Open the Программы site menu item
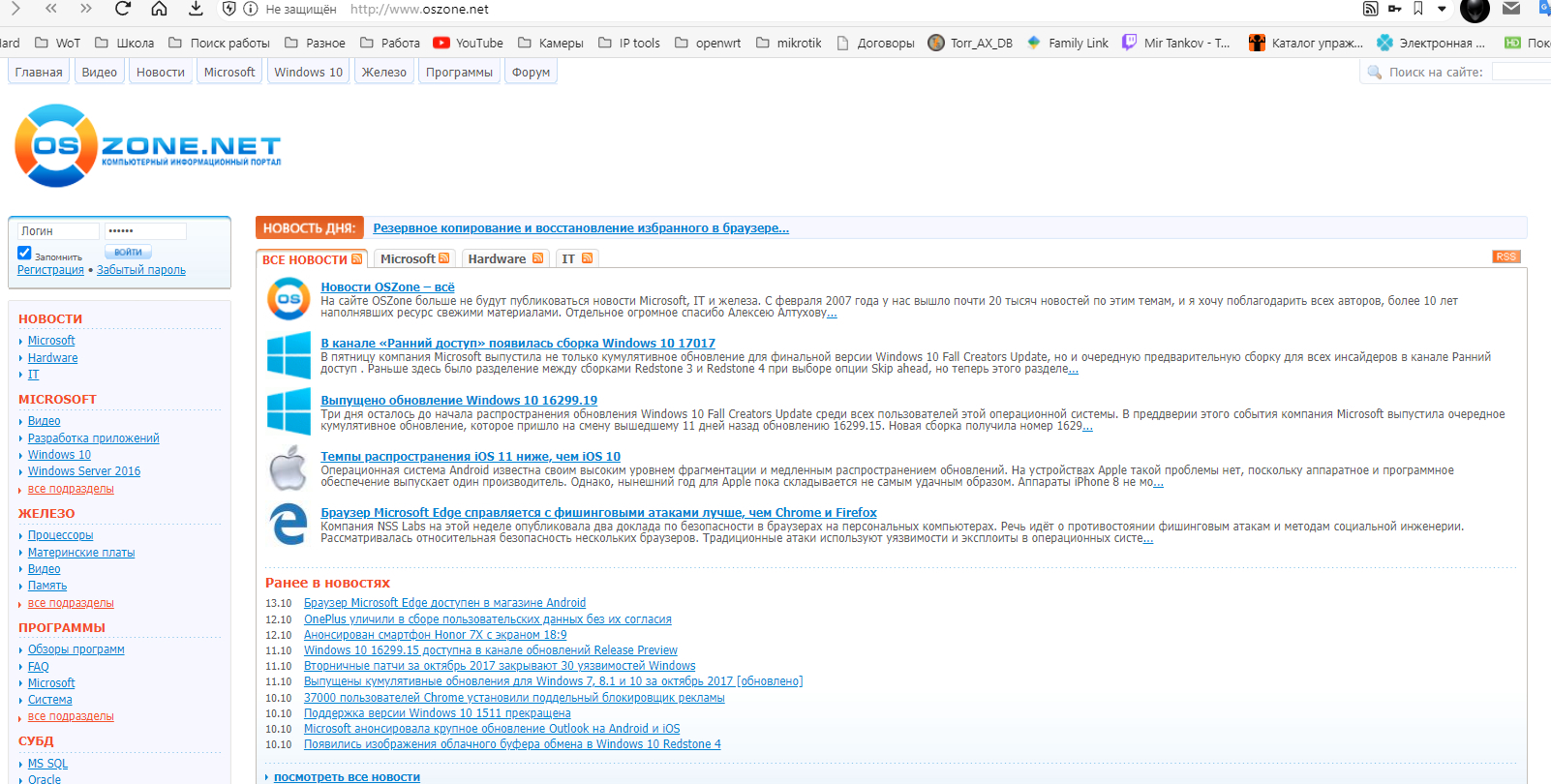1551x784 pixels. pos(459,72)
